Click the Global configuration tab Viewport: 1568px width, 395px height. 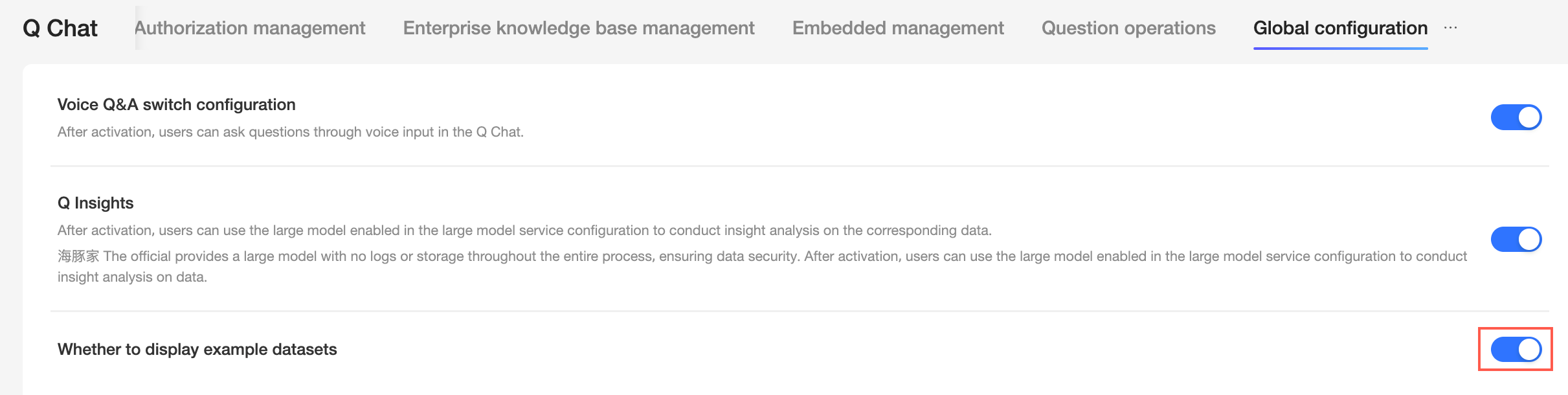point(1340,28)
